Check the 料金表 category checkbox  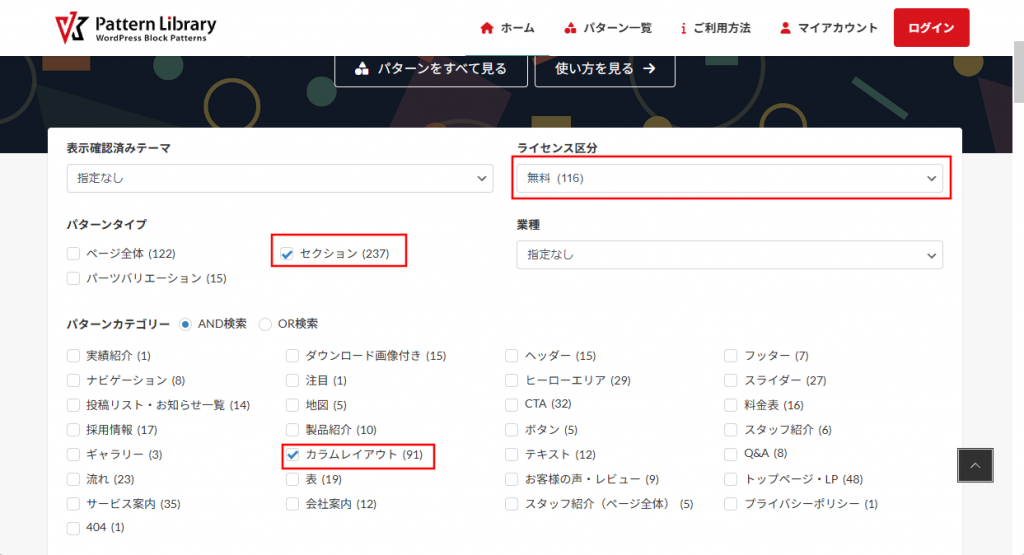coord(731,405)
